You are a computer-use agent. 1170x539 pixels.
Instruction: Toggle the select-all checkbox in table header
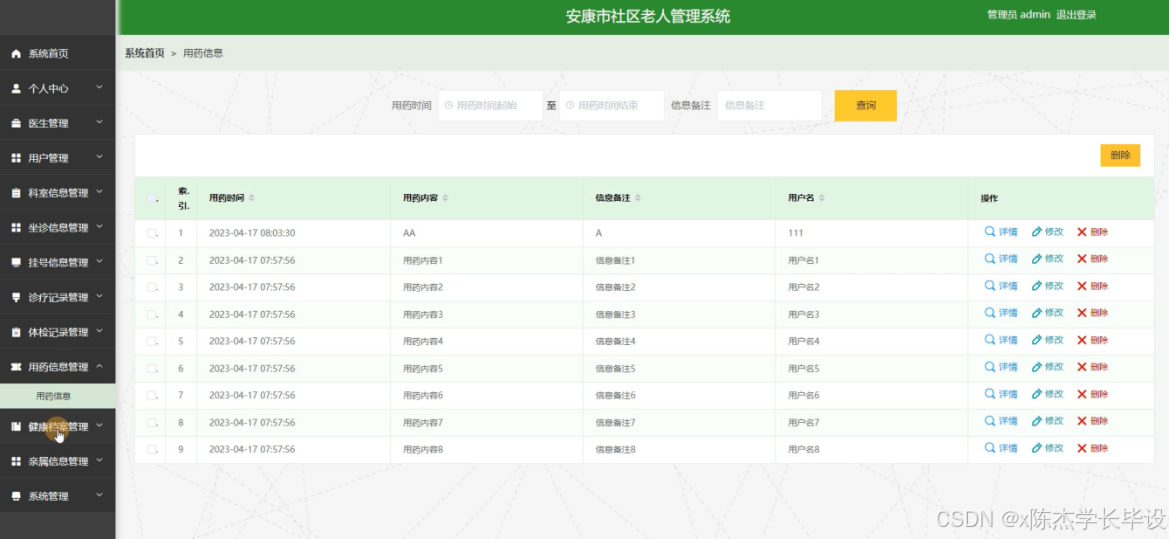[151, 199]
